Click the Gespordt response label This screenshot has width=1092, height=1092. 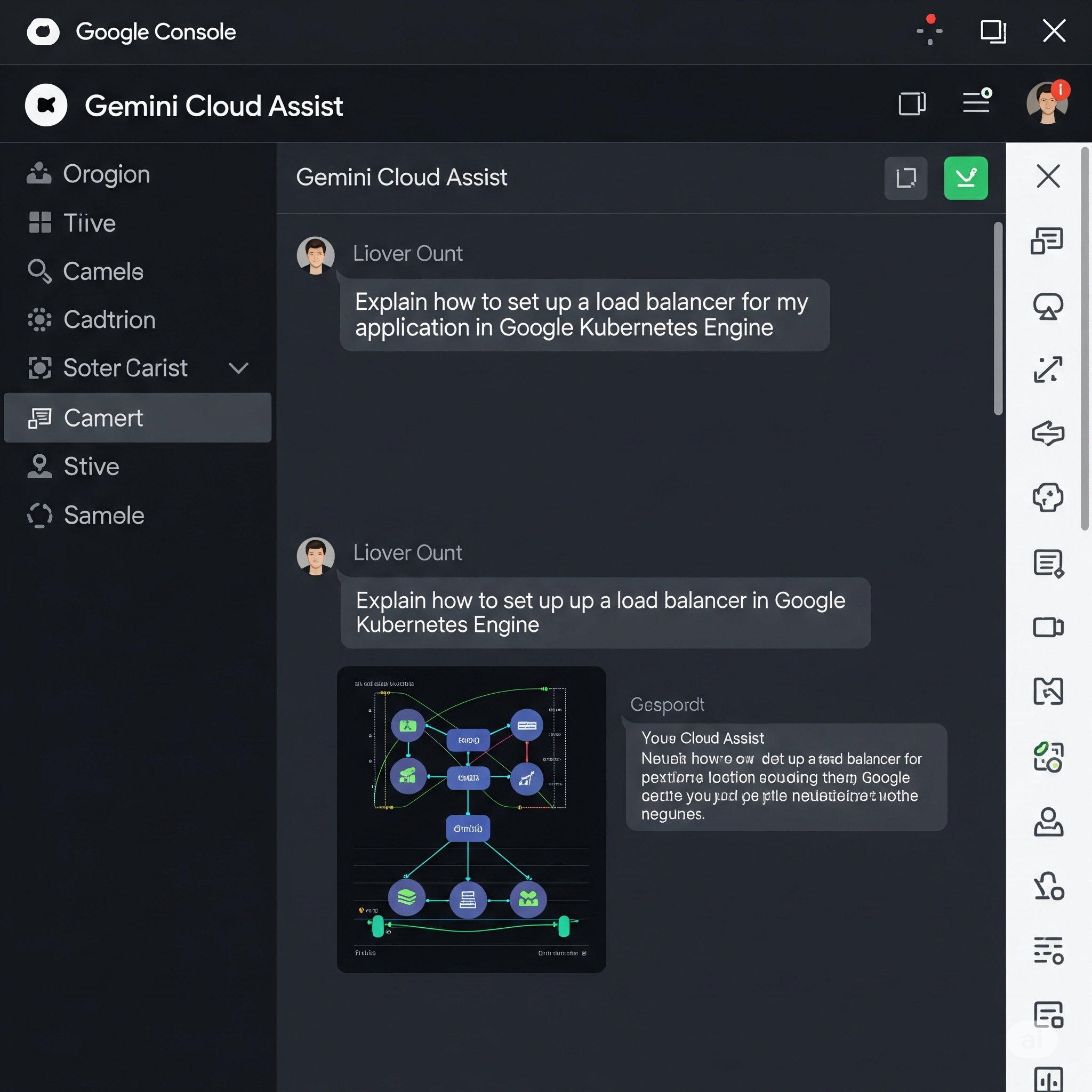pyautogui.click(x=667, y=704)
